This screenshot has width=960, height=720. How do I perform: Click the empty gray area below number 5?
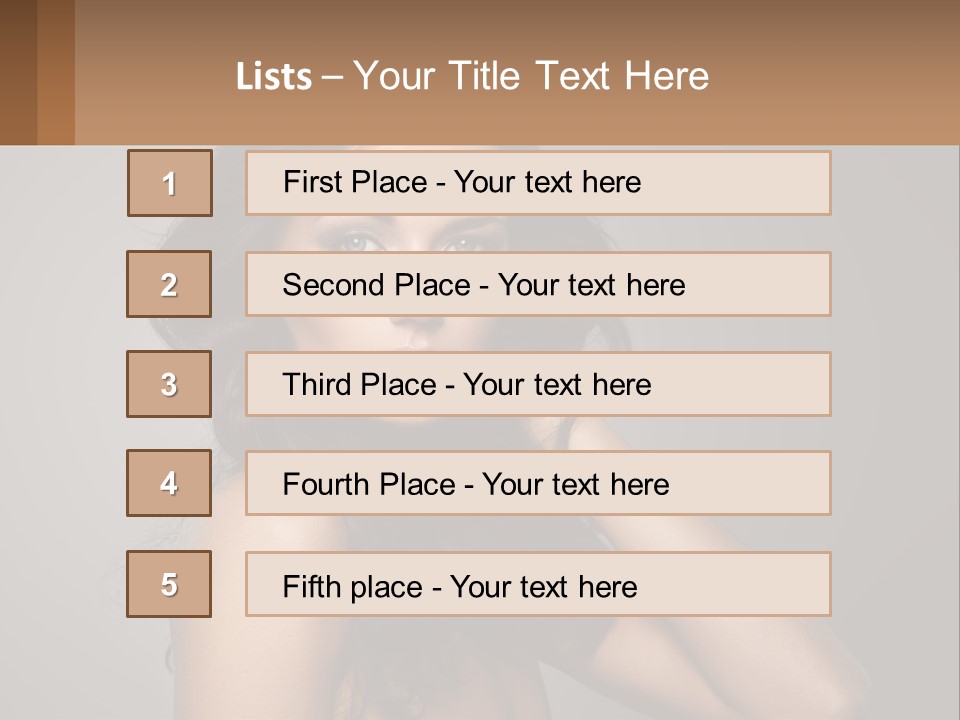(169, 665)
